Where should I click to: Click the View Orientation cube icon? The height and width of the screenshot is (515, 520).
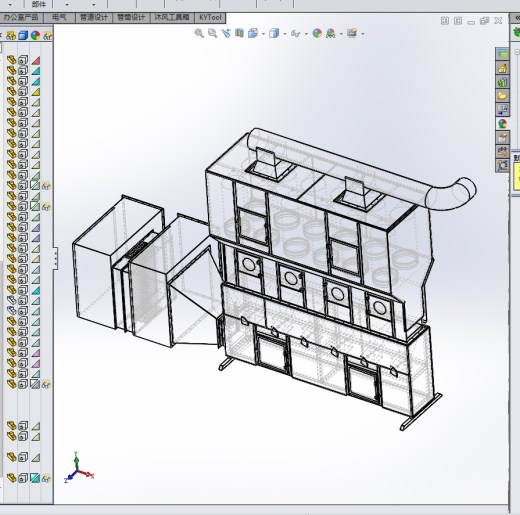[x=253, y=33]
